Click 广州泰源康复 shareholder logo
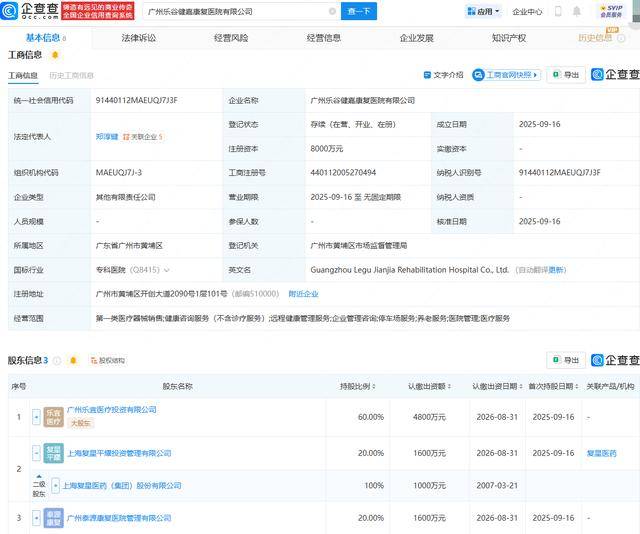The height and width of the screenshot is (534, 640). (53, 518)
